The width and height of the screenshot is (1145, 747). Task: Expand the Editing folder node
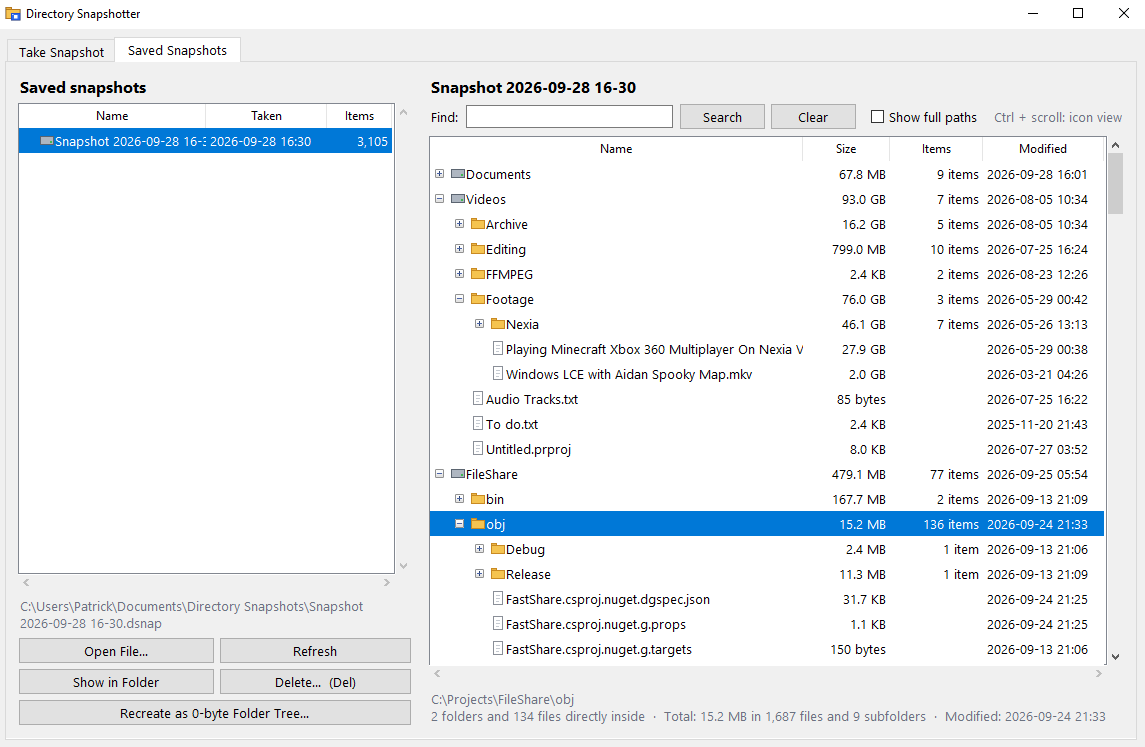[459, 248]
